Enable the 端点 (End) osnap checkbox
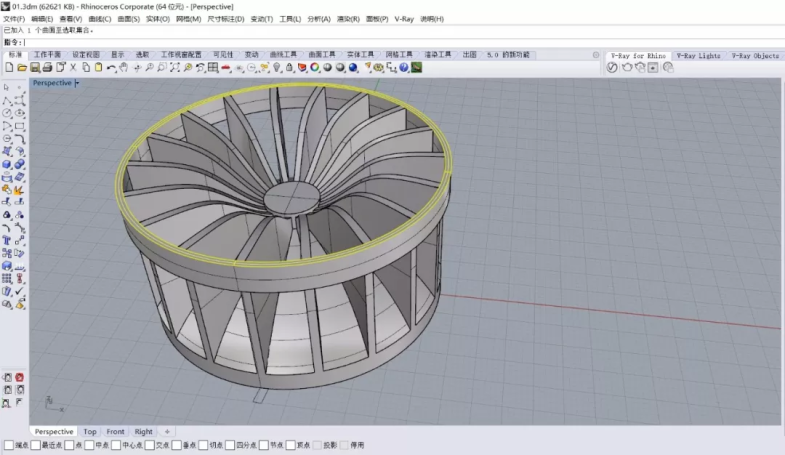The height and width of the screenshot is (455, 785). [x=8, y=445]
